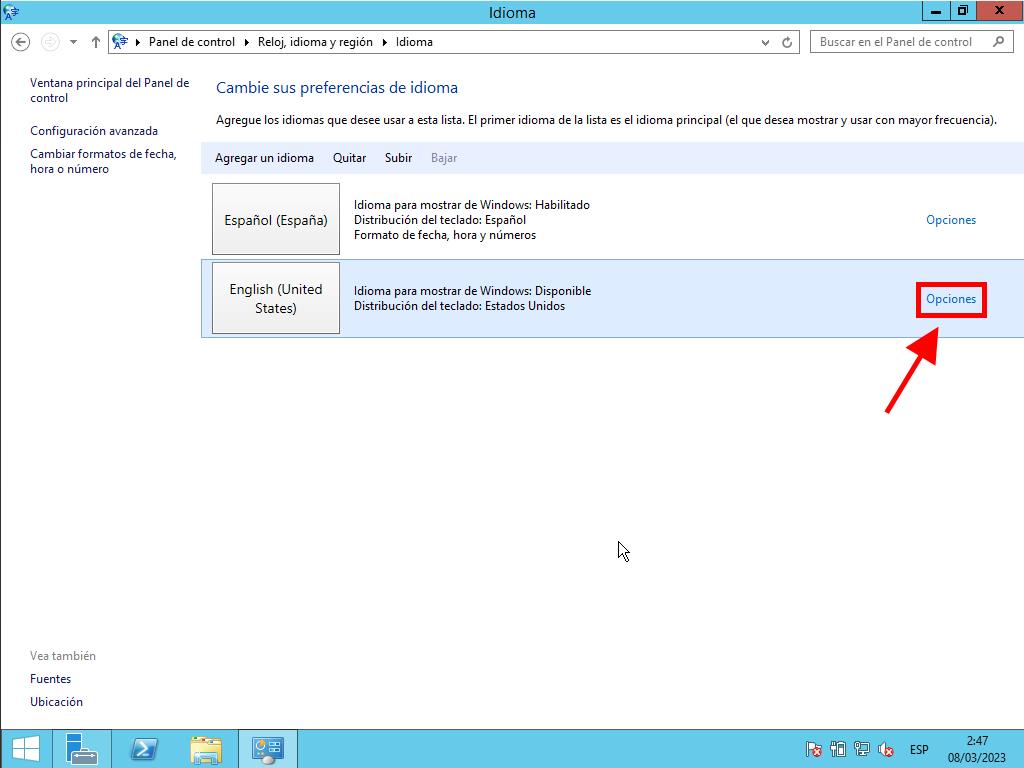Click the Up one level arrow

[x=96, y=42]
